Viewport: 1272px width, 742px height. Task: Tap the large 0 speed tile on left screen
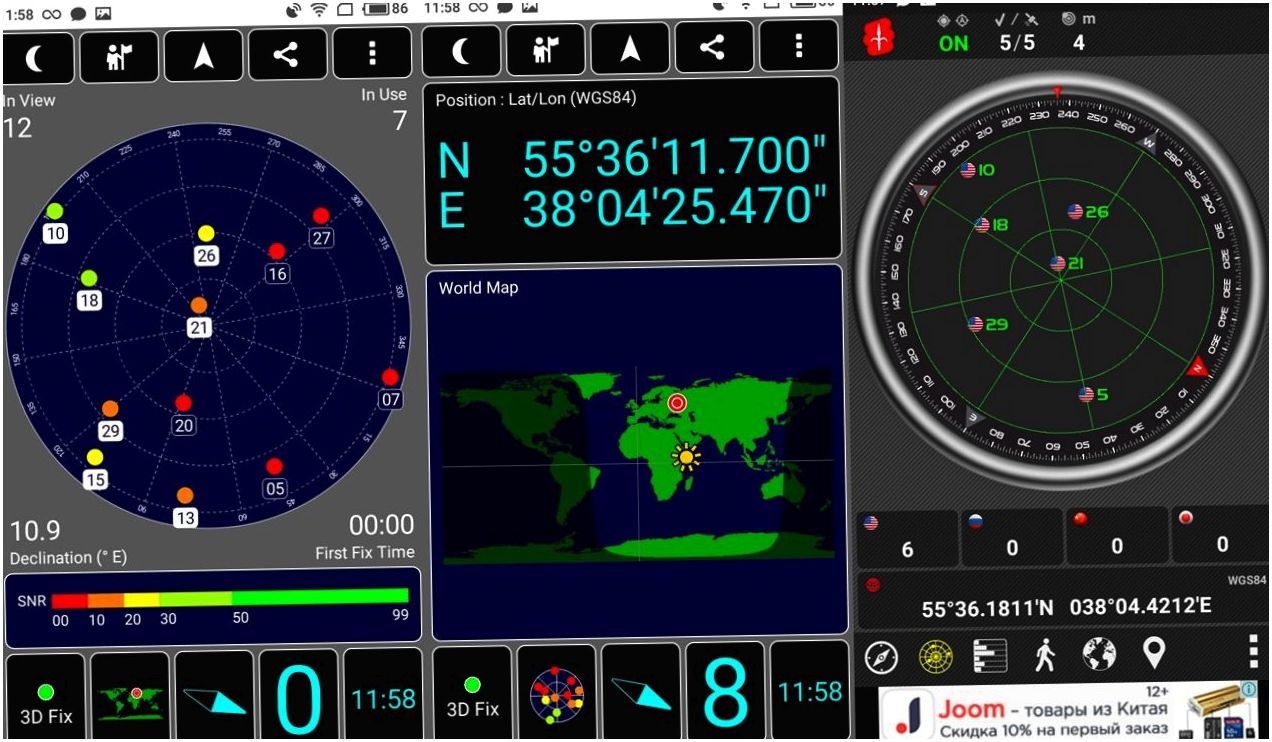(x=298, y=694)
